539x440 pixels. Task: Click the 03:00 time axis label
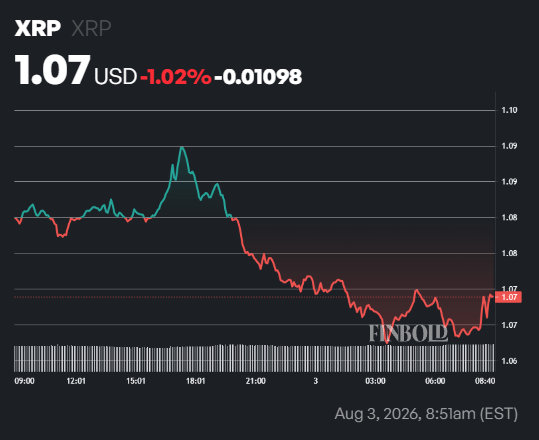(375, 381)
